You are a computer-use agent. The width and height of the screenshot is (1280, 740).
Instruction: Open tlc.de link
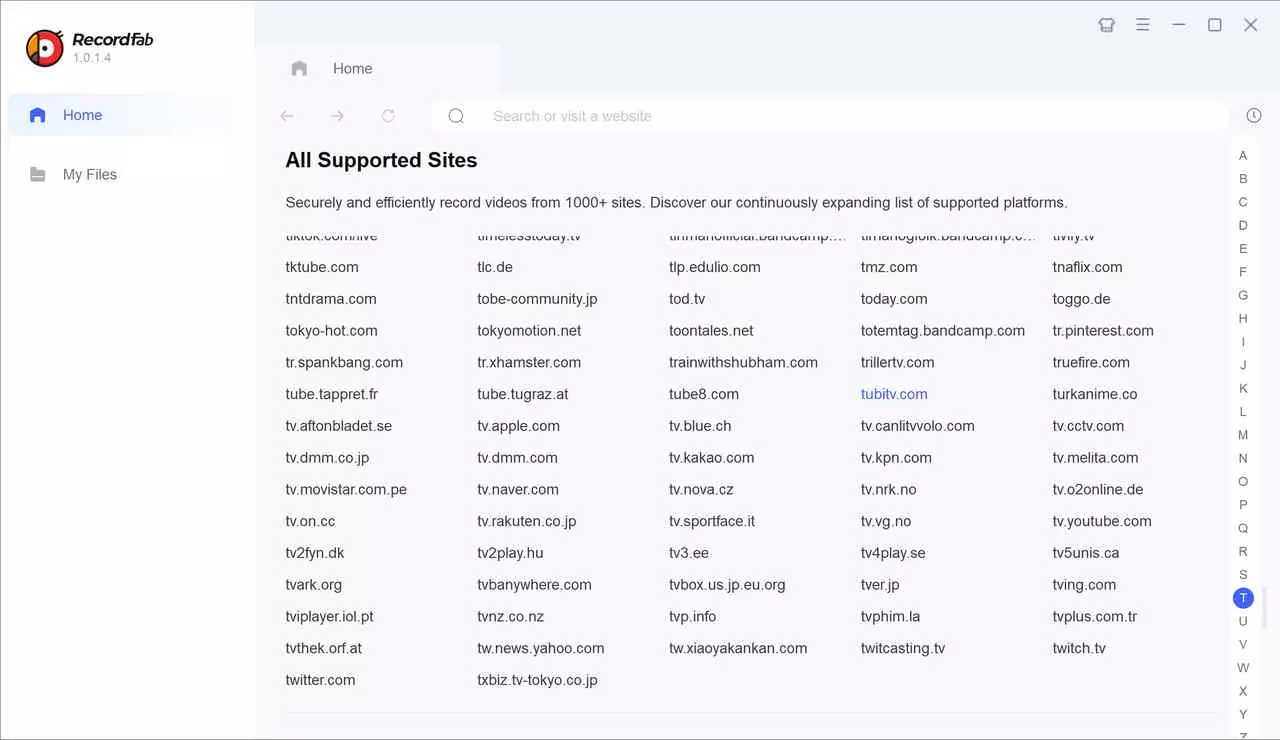(495, 267)
